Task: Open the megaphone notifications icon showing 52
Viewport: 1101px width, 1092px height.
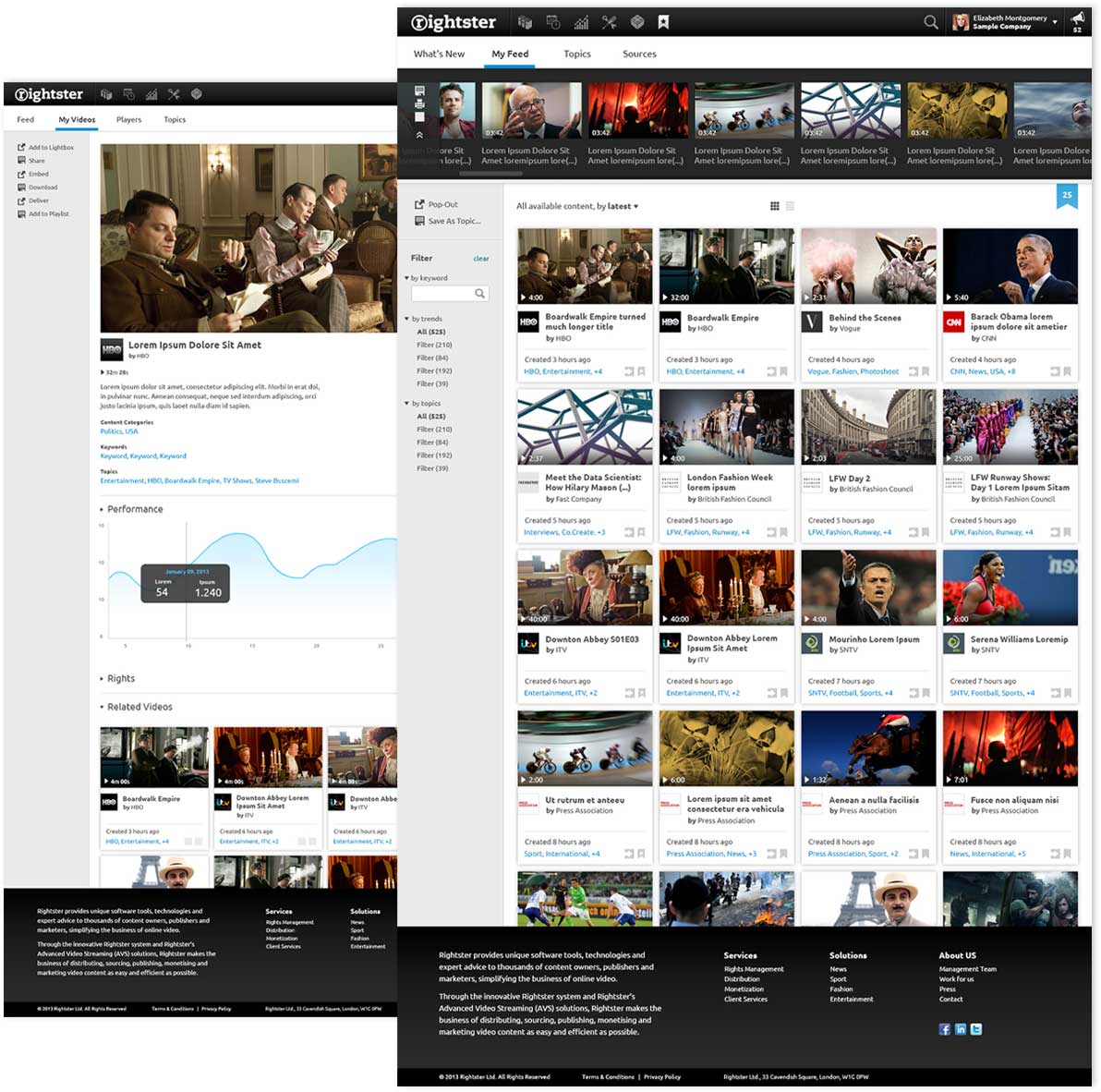Action: pos(1077,22)
